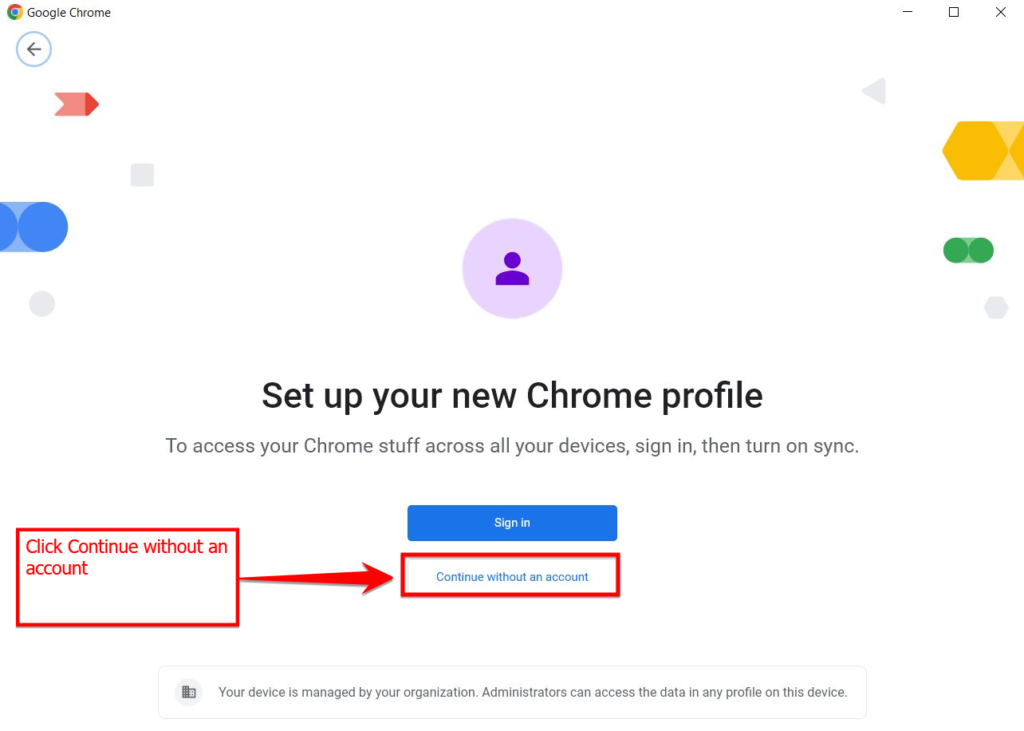Minimize the Google Chrome window
1024x731 pixels.
coord(907,13)
